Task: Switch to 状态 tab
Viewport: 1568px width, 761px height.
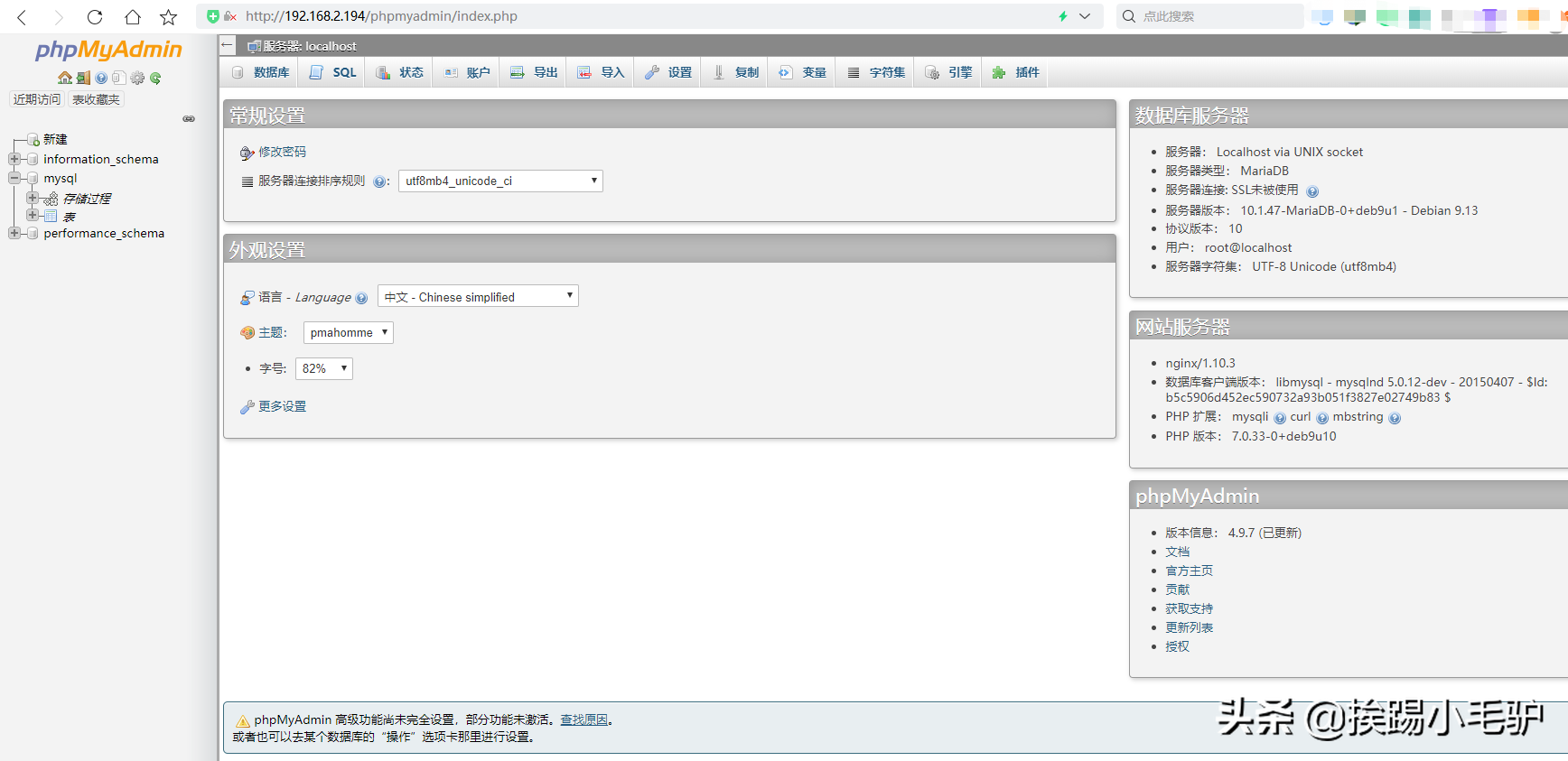Action: point(400,72)
